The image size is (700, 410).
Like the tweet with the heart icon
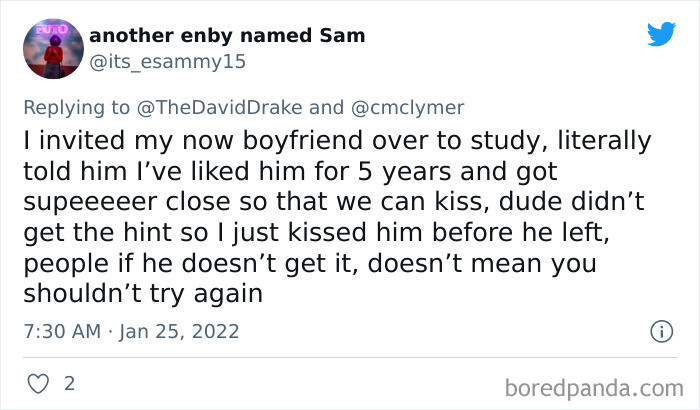click(x=36, y=383)
